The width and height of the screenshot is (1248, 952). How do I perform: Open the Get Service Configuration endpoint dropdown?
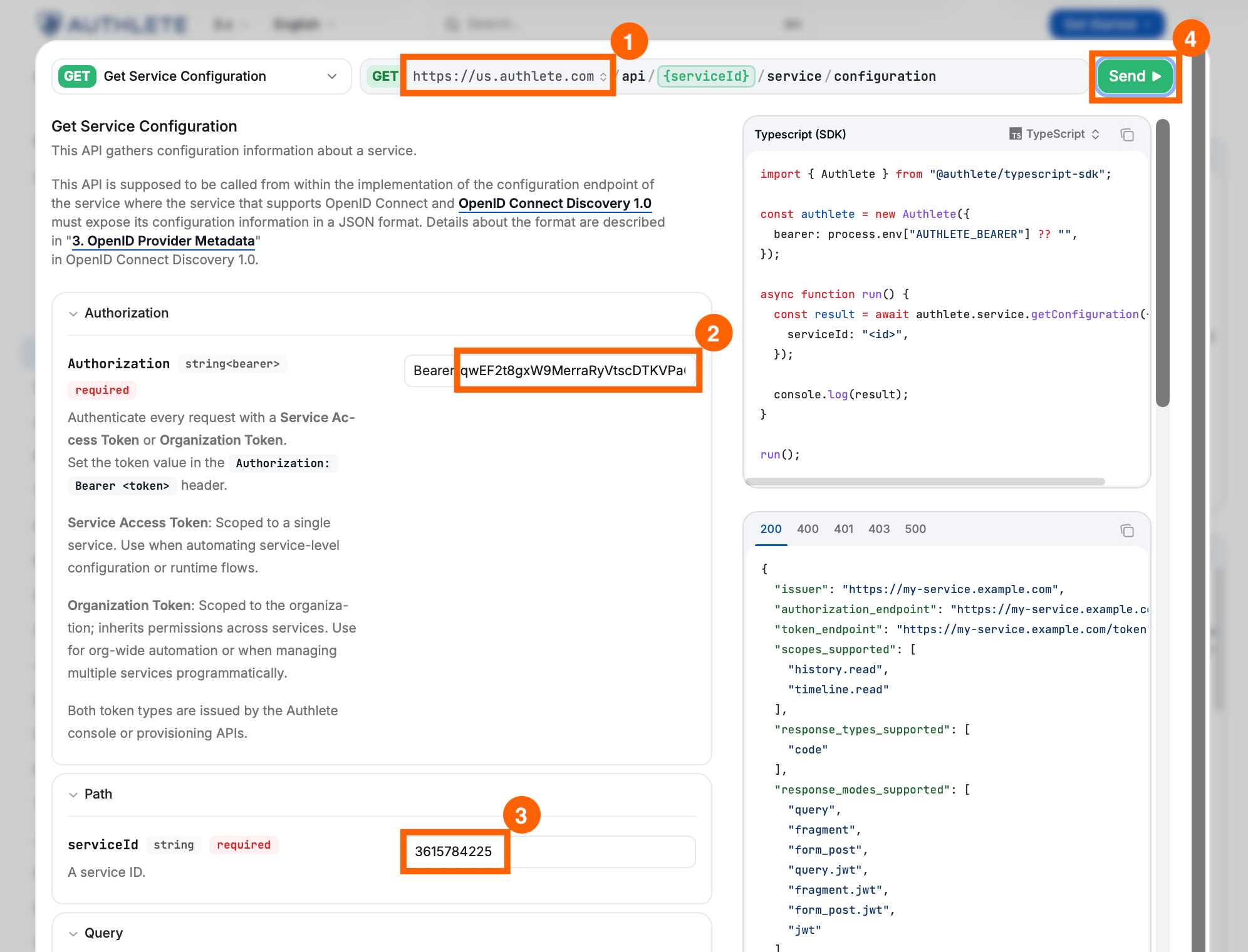pyautogui.click(x=201, y=76)
